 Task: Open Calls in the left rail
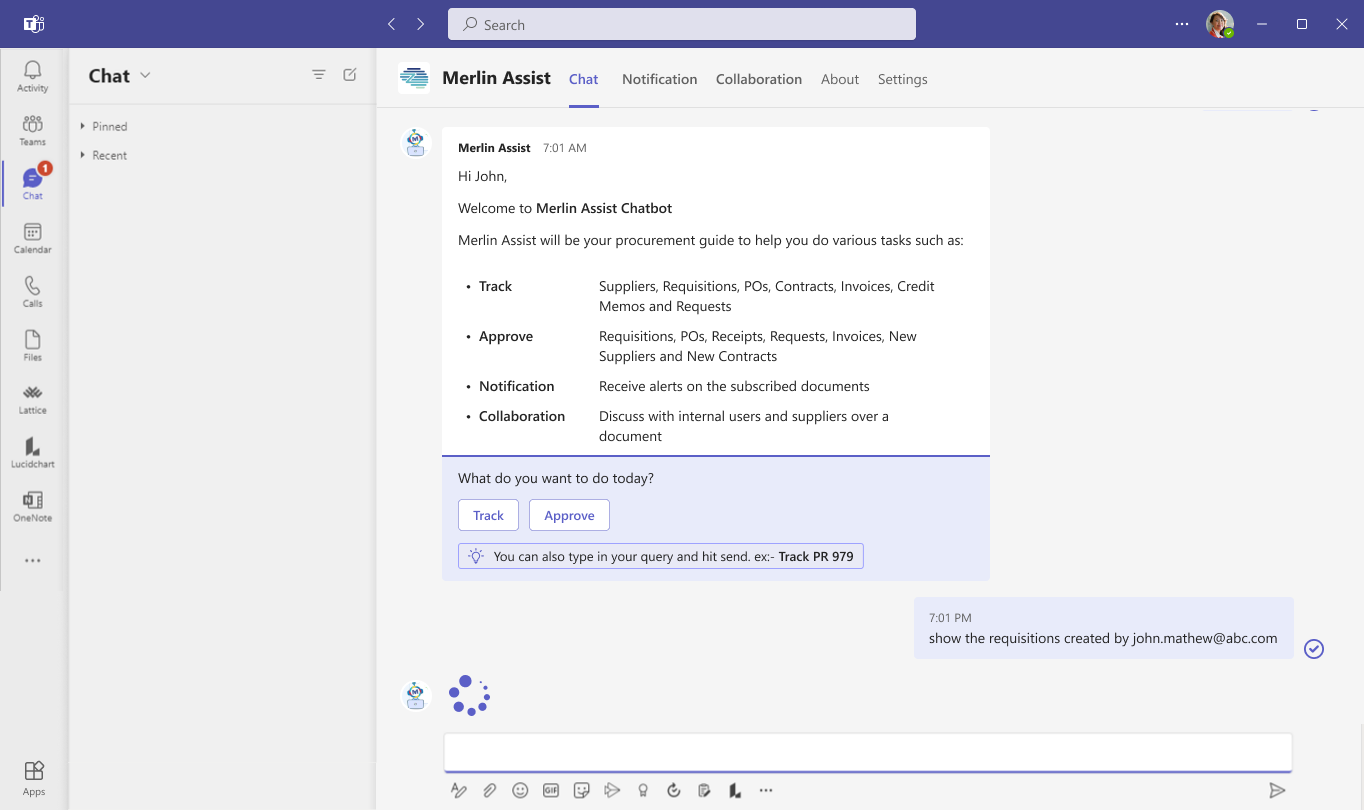[33, 292]
